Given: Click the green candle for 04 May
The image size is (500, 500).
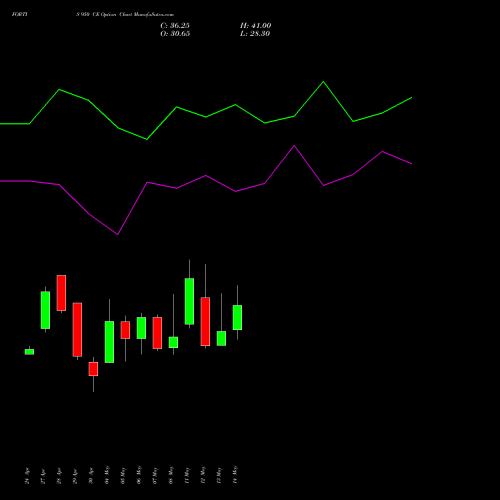Looking at the screenshot, I should pos(109,342).
